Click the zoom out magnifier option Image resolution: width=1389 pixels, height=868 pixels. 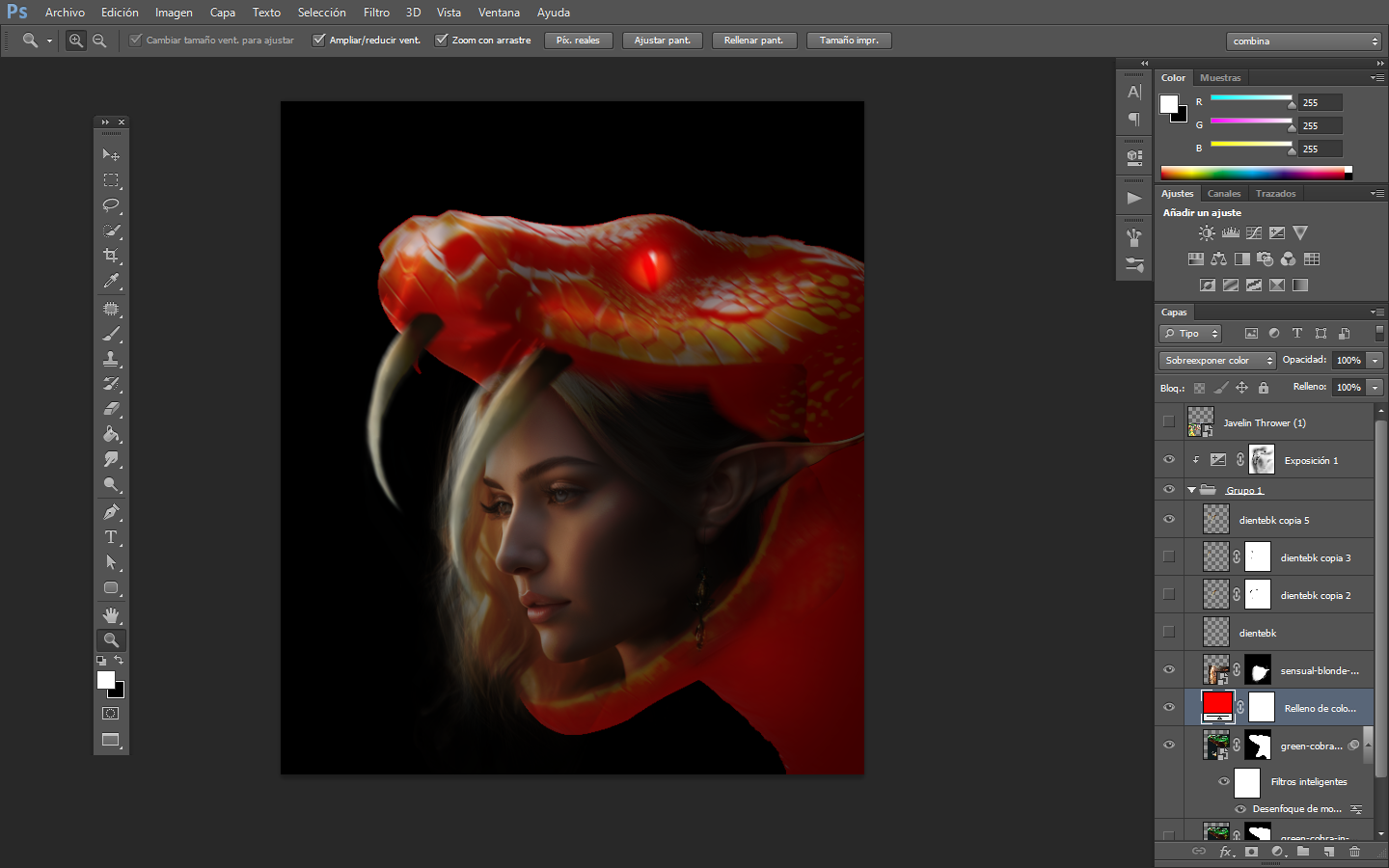pyautogui.click(x=99, y=41)
